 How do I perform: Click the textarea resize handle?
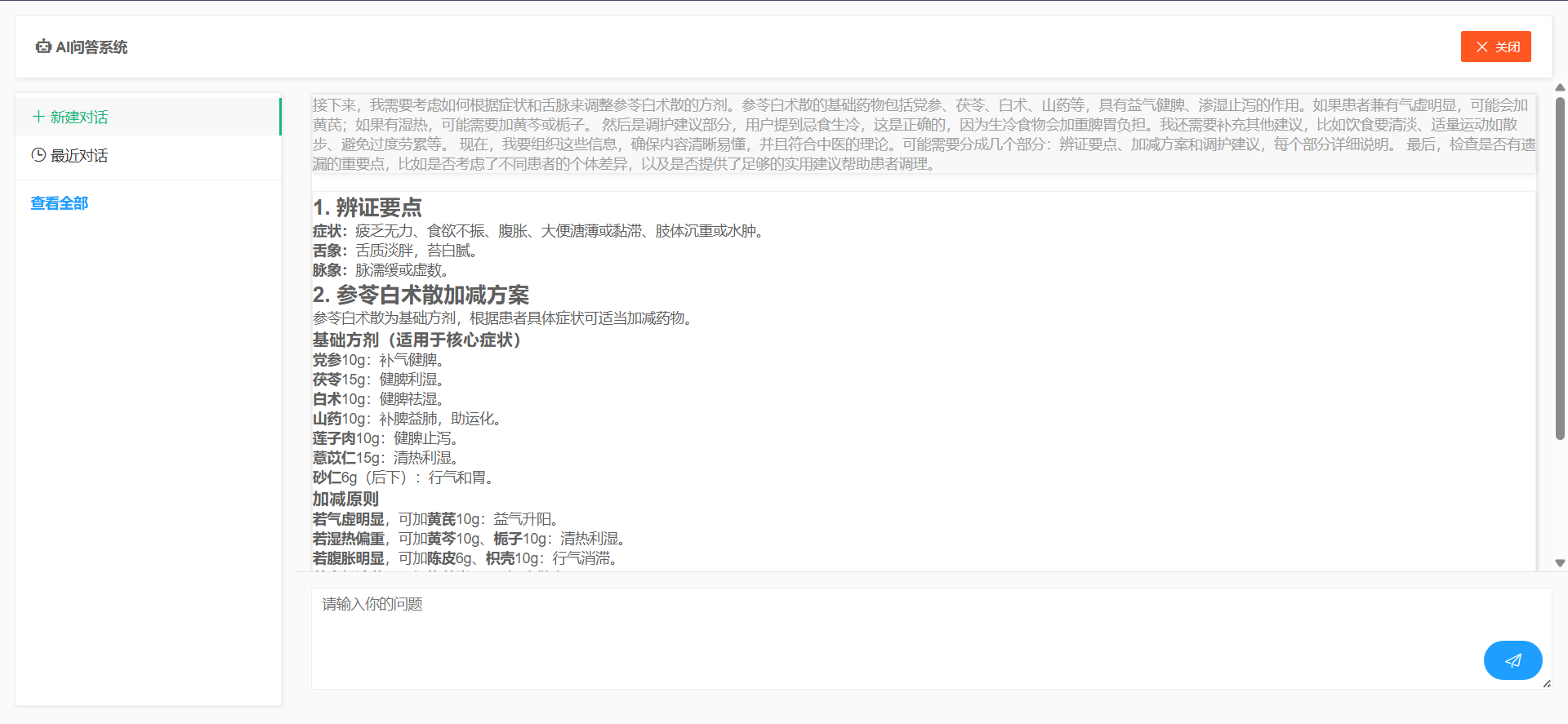pos(1547,684)
